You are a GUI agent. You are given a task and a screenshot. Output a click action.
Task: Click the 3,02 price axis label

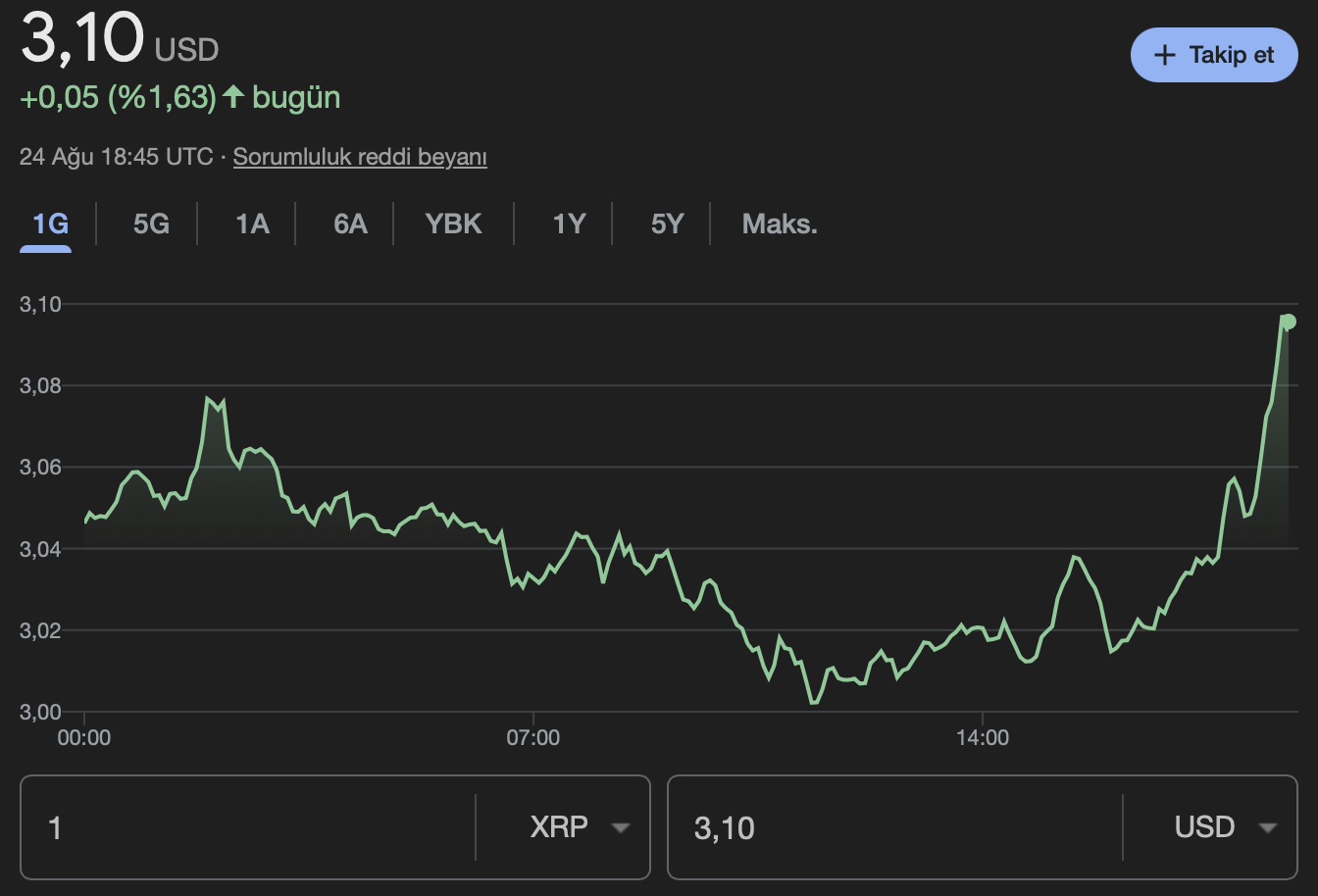40,630
